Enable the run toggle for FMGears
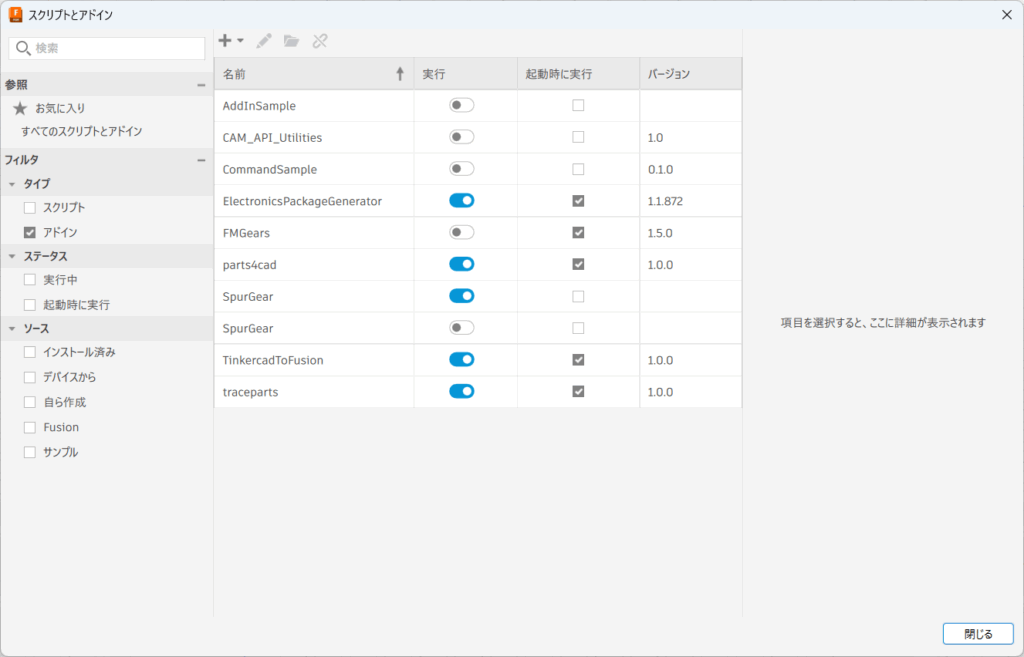 462,232
